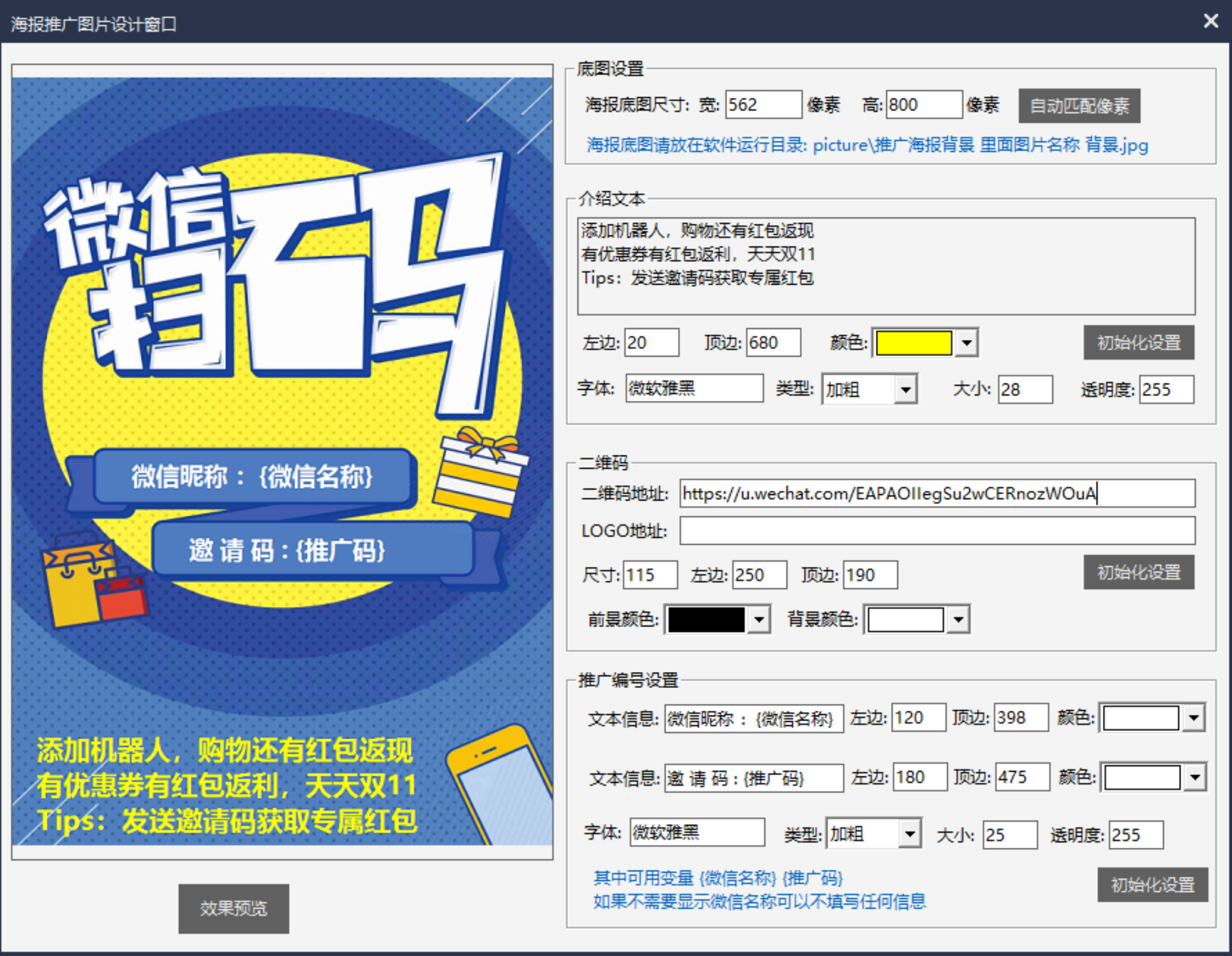Edit text info field 微信昵称：{微信名称}
1232x956 pixels.
[x=754, y=718]
